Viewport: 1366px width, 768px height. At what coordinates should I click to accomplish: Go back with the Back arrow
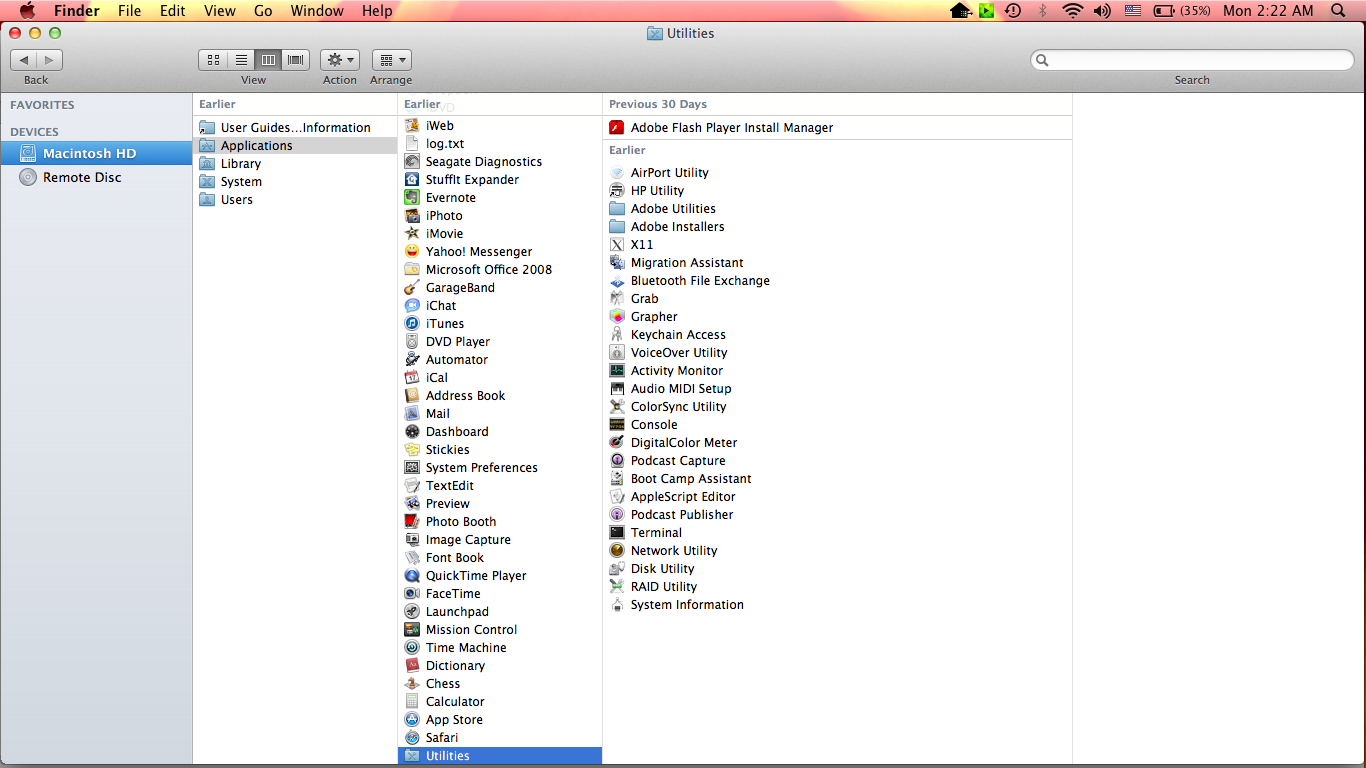24,60
